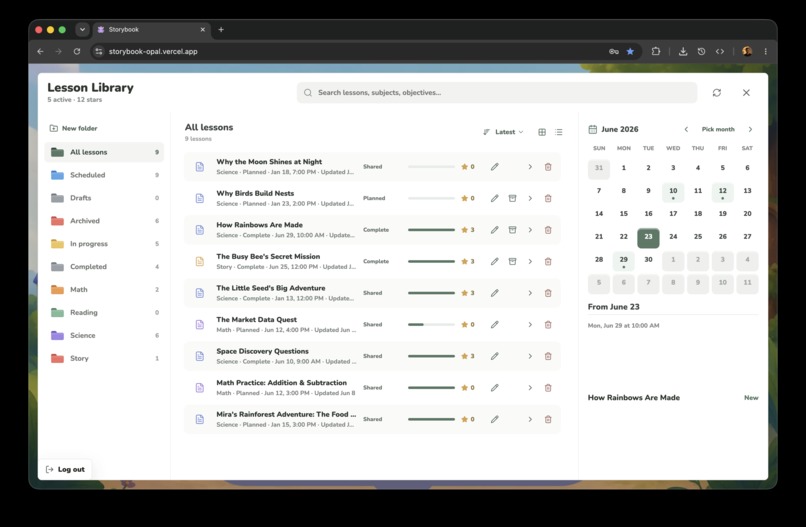
Task: Click the Storybook browser tab
Action: pyautogui.click(x=152, y=30)
